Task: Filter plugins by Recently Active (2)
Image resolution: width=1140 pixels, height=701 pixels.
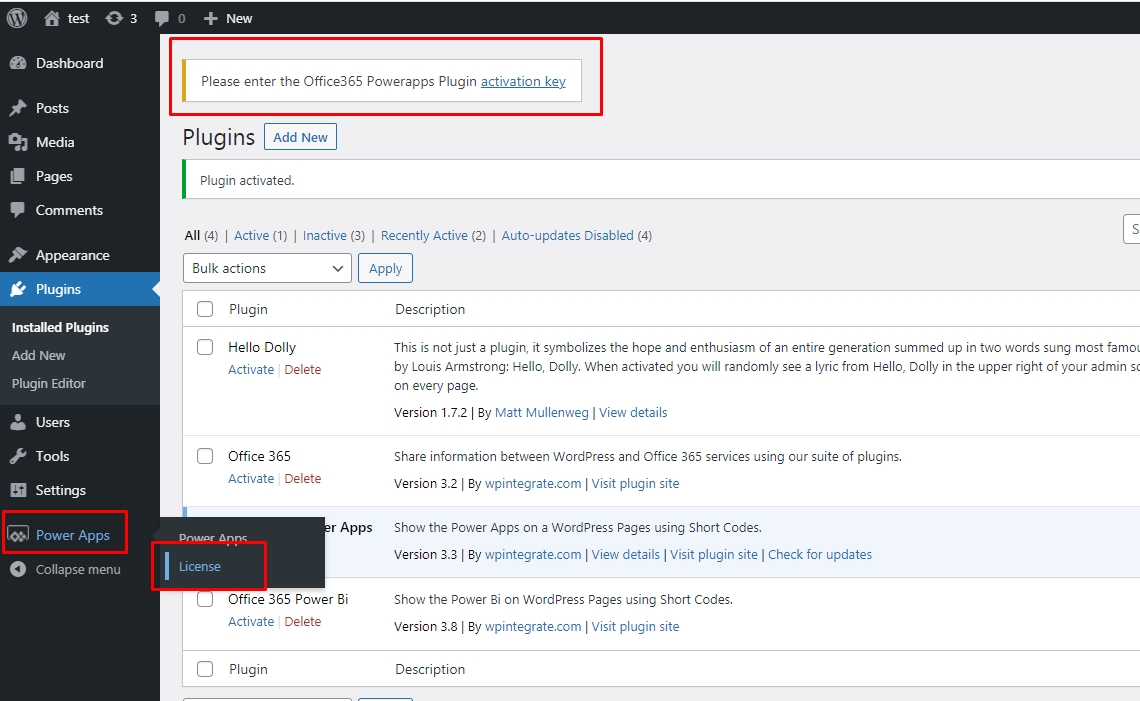Action: [x=433, y=236]
